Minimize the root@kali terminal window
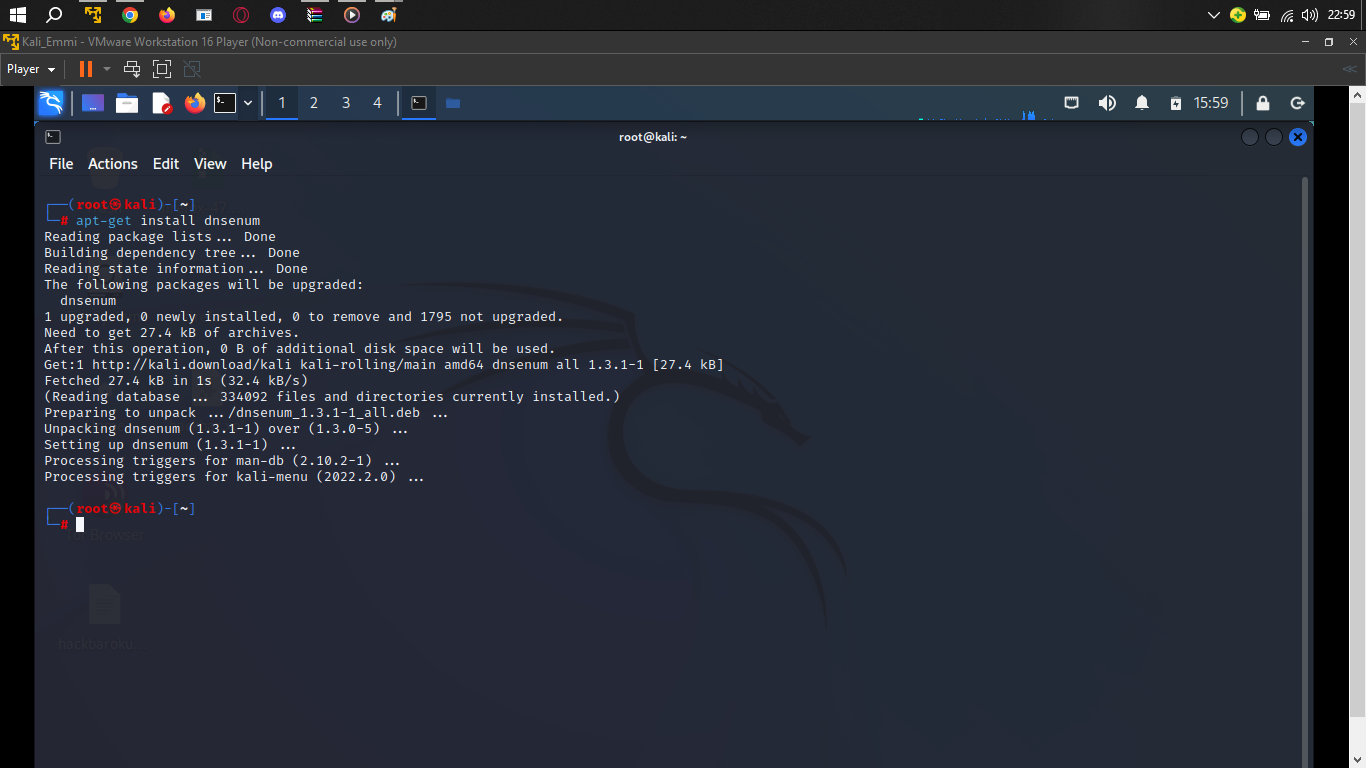 (x=1250, y=137)
